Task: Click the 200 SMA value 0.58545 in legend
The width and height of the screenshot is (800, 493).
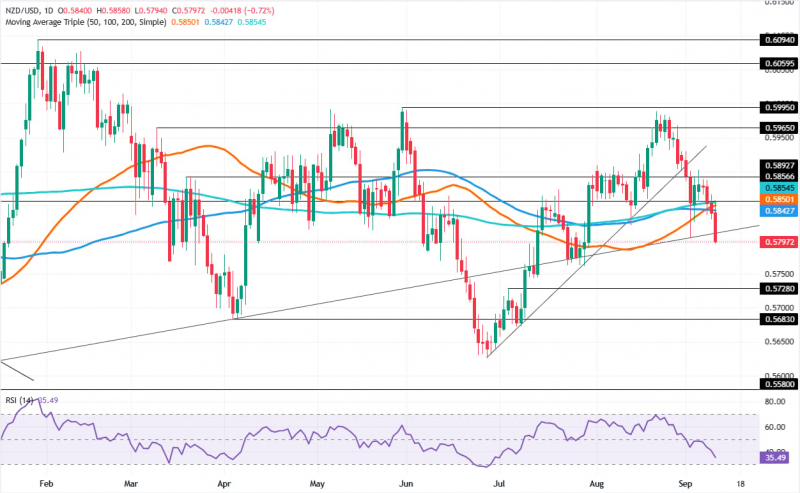Action: pyautogui.click(x=252, y=22)
